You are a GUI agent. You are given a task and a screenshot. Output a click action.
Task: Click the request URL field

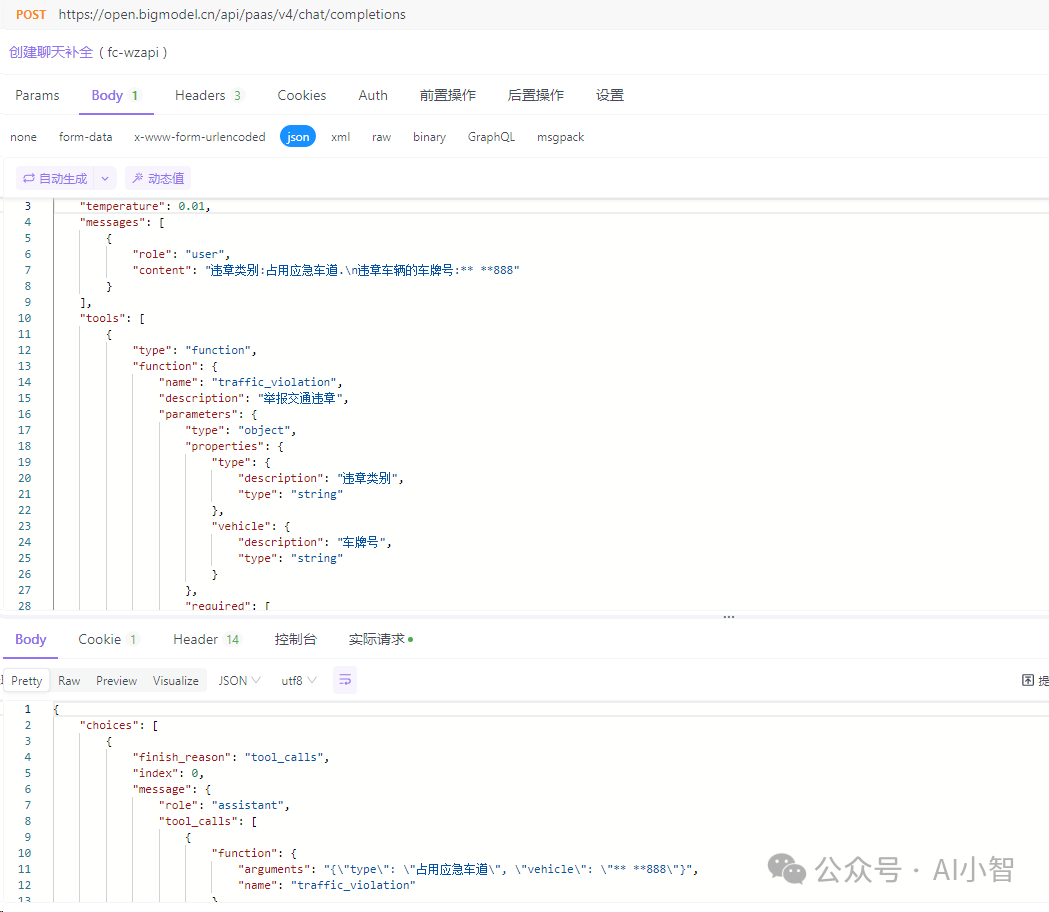click(x=232, y=15)
